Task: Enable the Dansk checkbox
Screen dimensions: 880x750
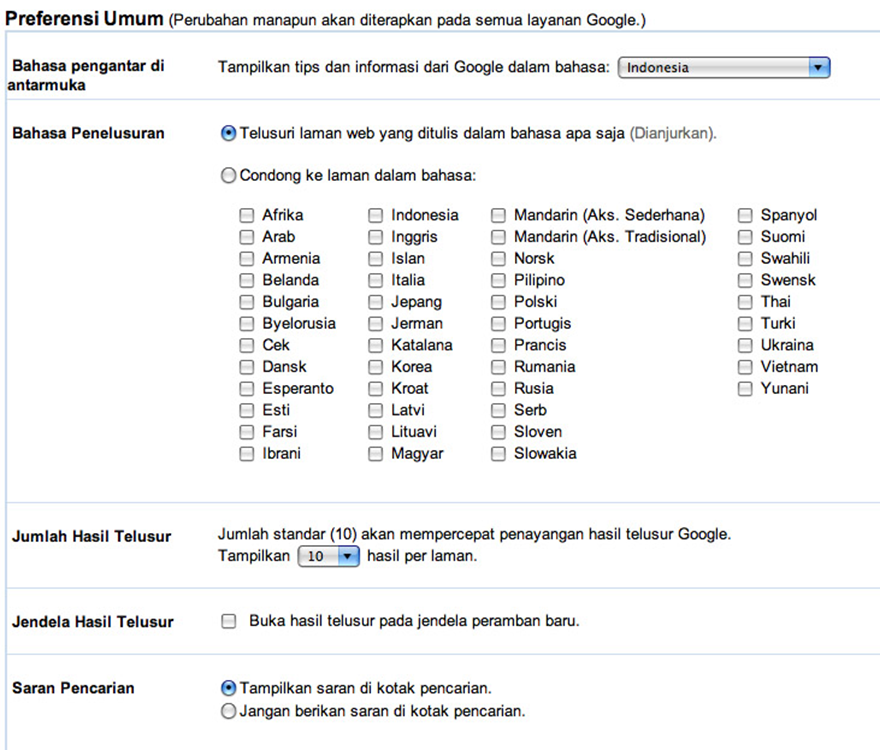Action: 246,367
